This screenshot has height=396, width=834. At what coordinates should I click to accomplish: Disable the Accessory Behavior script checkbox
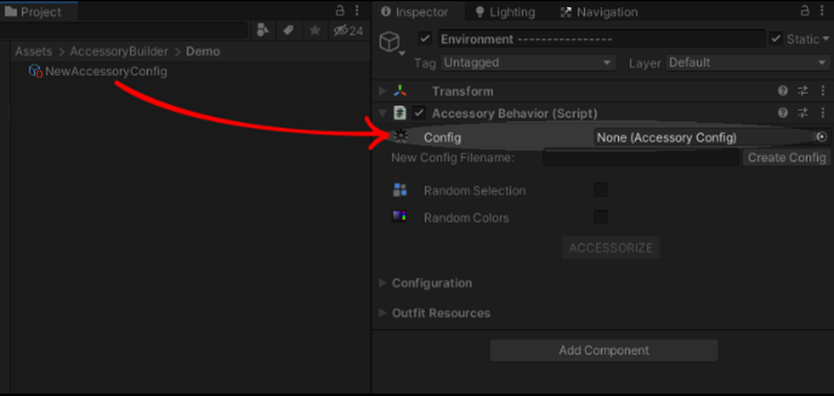(x=420, y=113)
